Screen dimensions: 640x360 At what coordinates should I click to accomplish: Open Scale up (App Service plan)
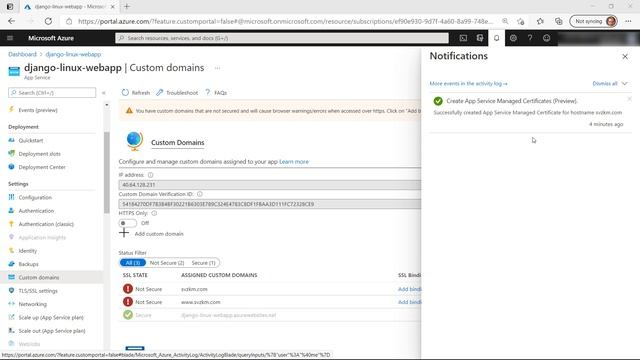51,317
